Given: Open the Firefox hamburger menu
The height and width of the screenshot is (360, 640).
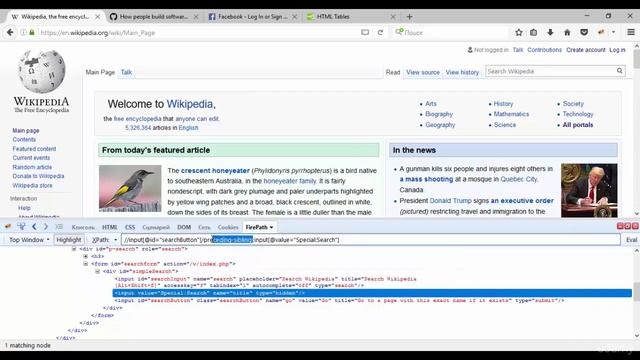Looking at the screenshot, I should click(631, 32).
